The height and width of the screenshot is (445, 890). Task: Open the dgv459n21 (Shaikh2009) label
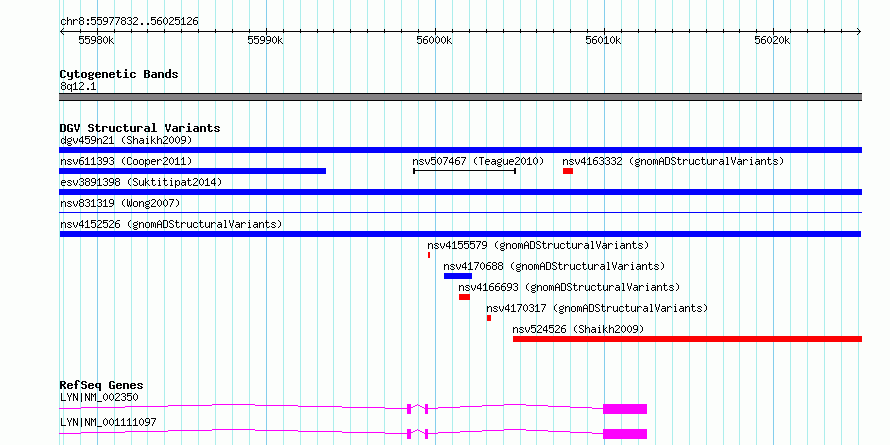click(126, 140)
